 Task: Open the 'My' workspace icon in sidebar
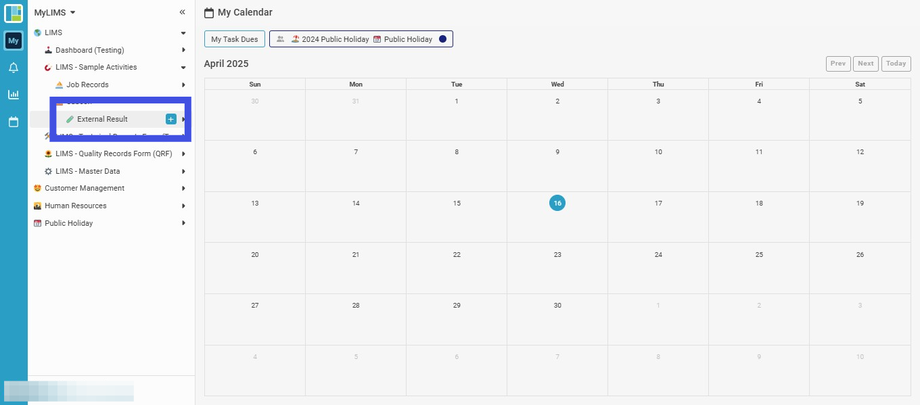pyautogui.click(x=13, y=41)
